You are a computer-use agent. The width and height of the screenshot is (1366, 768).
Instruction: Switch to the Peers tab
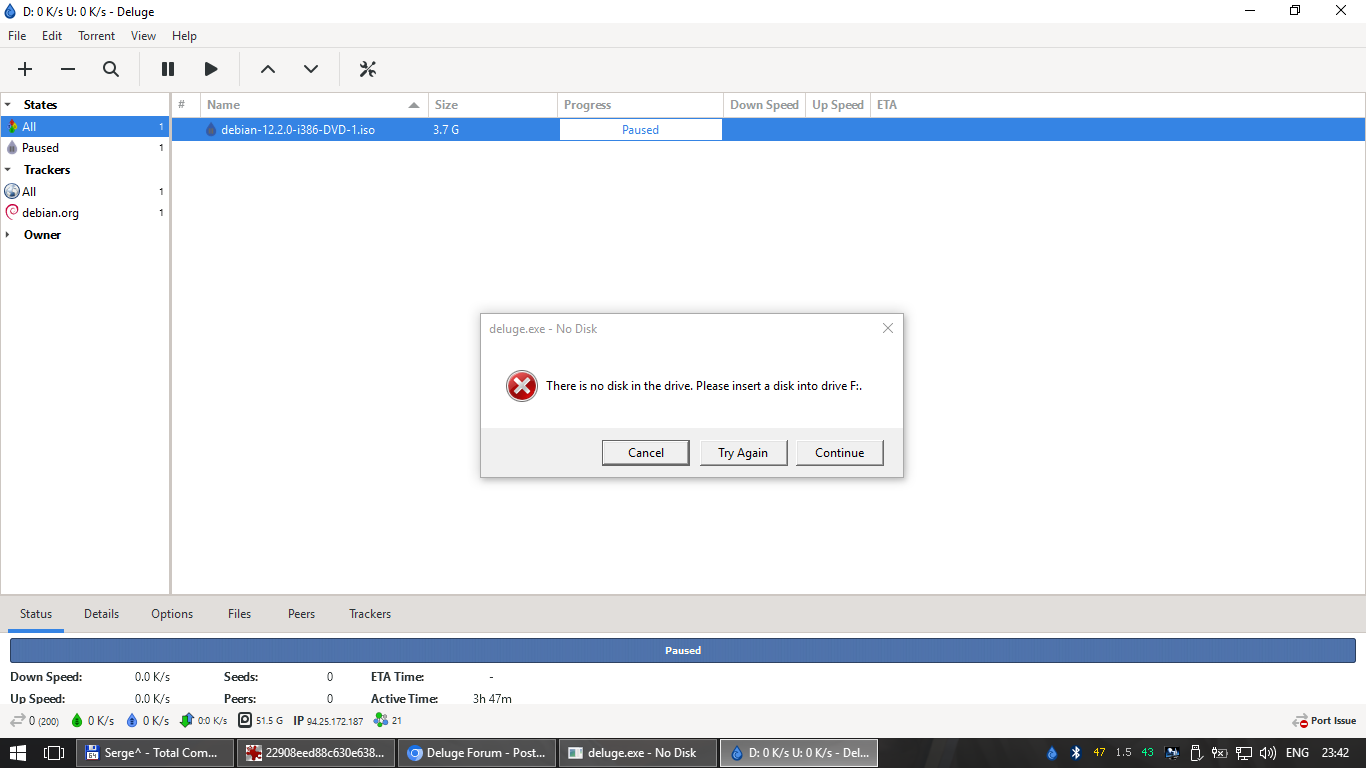coord(301,614)
